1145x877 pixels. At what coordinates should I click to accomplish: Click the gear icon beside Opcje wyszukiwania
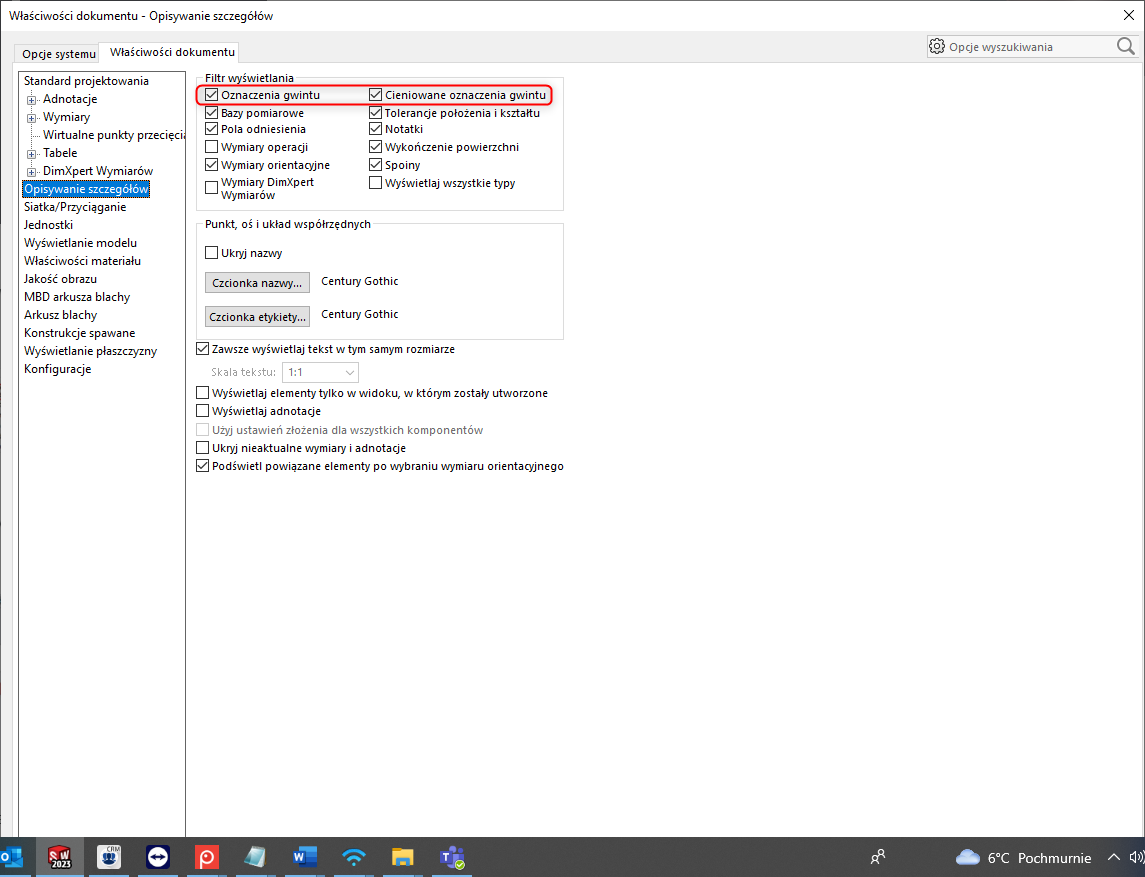click(x=936, y=47)
